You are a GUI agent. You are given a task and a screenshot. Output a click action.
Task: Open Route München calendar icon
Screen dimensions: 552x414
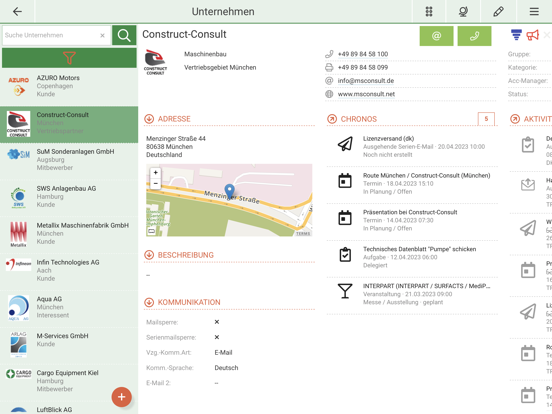pyautogui.click(x=345, y=181)
